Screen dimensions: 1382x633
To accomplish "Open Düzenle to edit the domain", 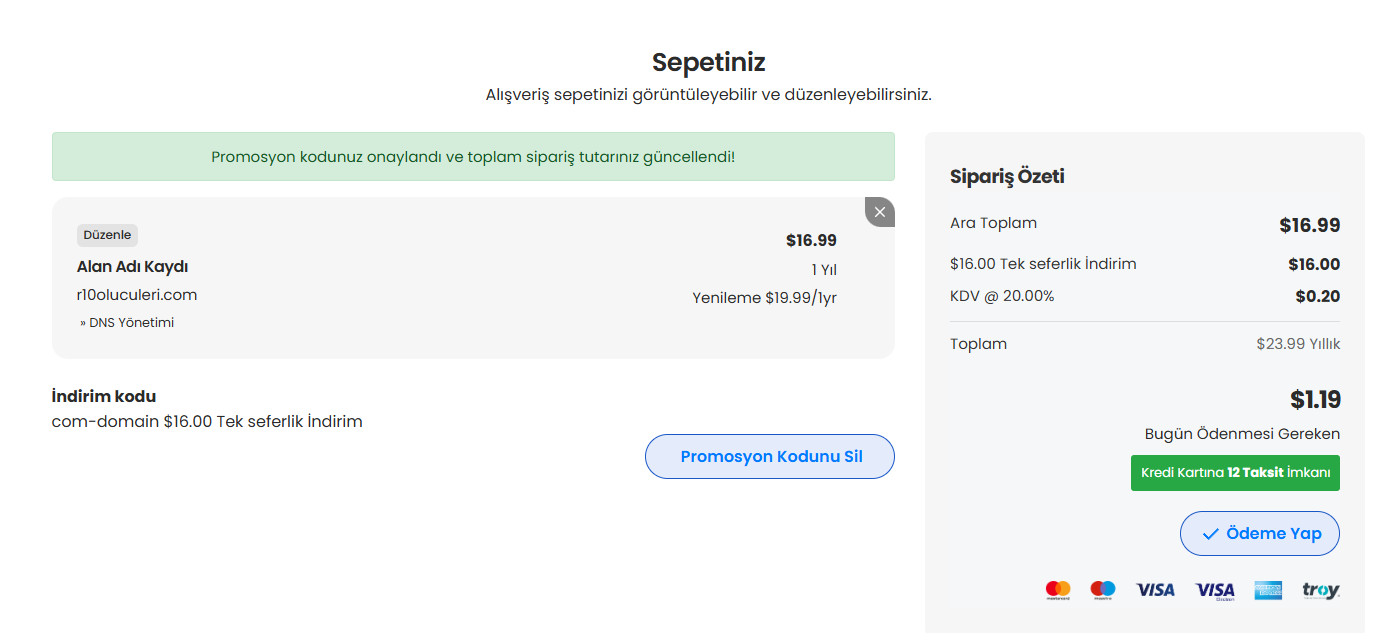I will point(107,235).
